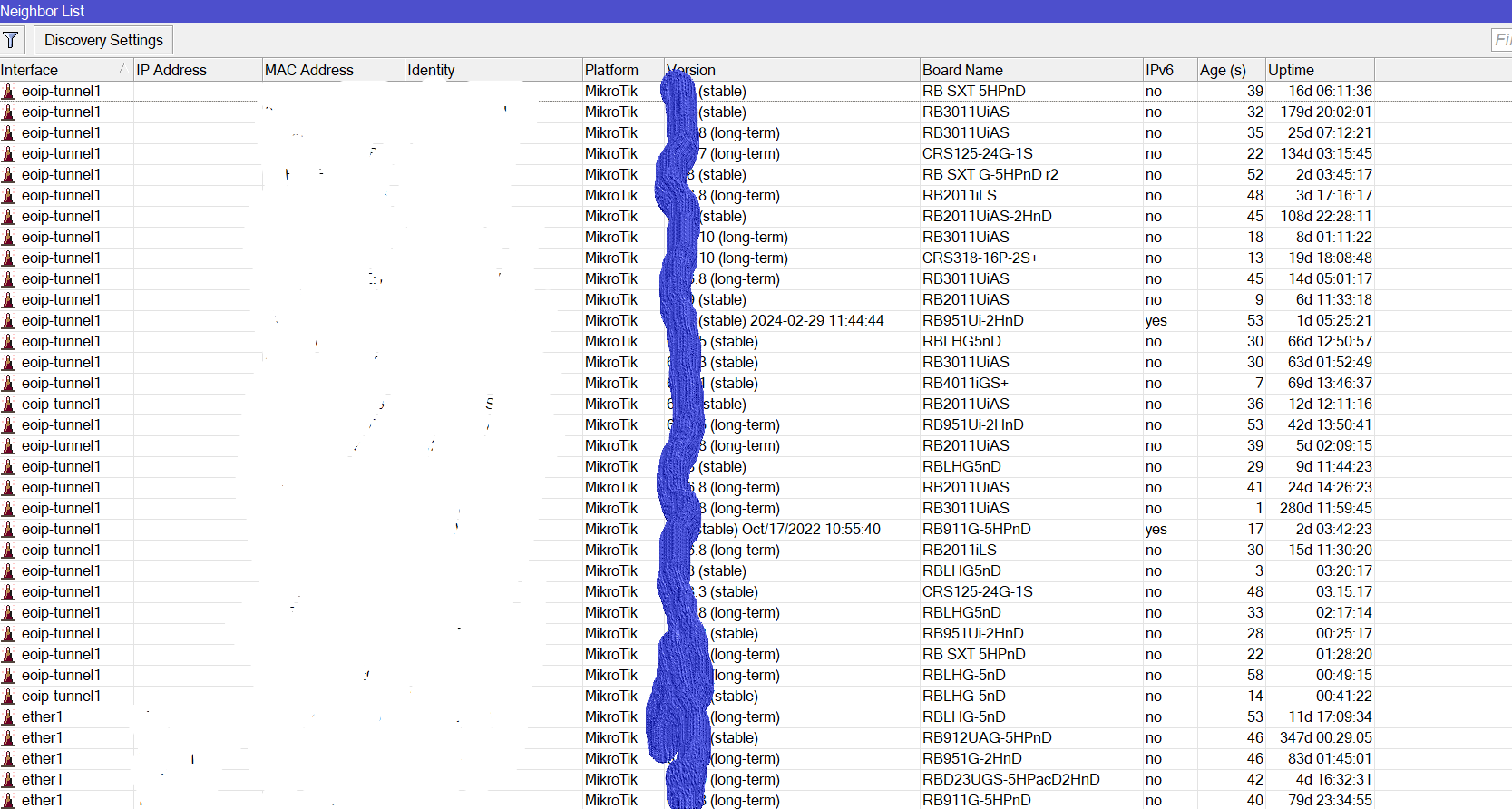Click neighbor icon of RBD23UGS-5HPacD2HnD row
This screenshot has width=1512, height=809.
(x=9, y=779)
